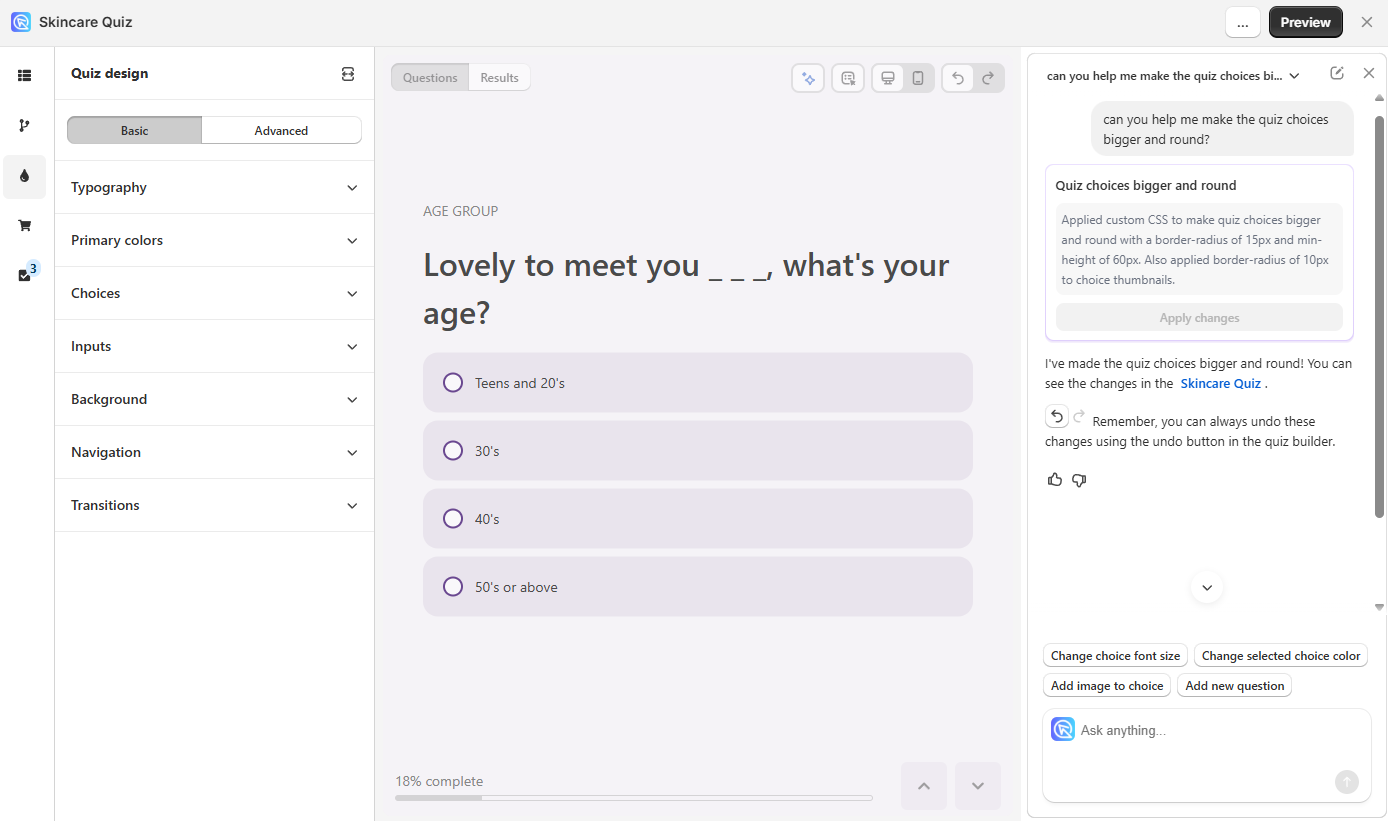Open the Skincare Quiz link in chat
Image resolution: width=1388 pixels, height=821 pixels.
[1220, 383]
